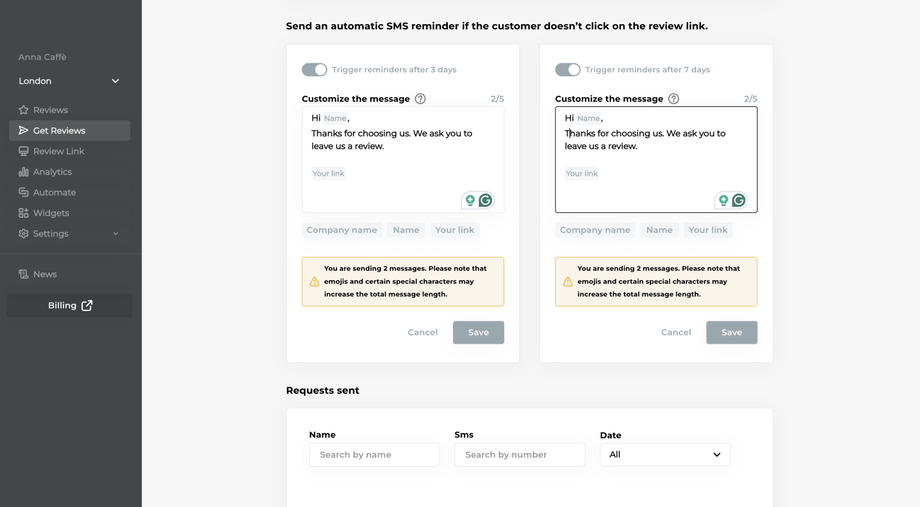920x507 pixels.
Task: Toggle the 7 days reminder trigger switch
Action: point(567,70)
